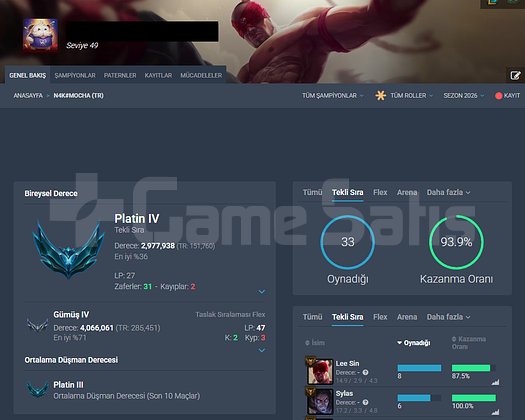Viewport: 525px width, 420px height.
Task: Open the Sylas win-rate chart icon
Action: coord(495,412)
